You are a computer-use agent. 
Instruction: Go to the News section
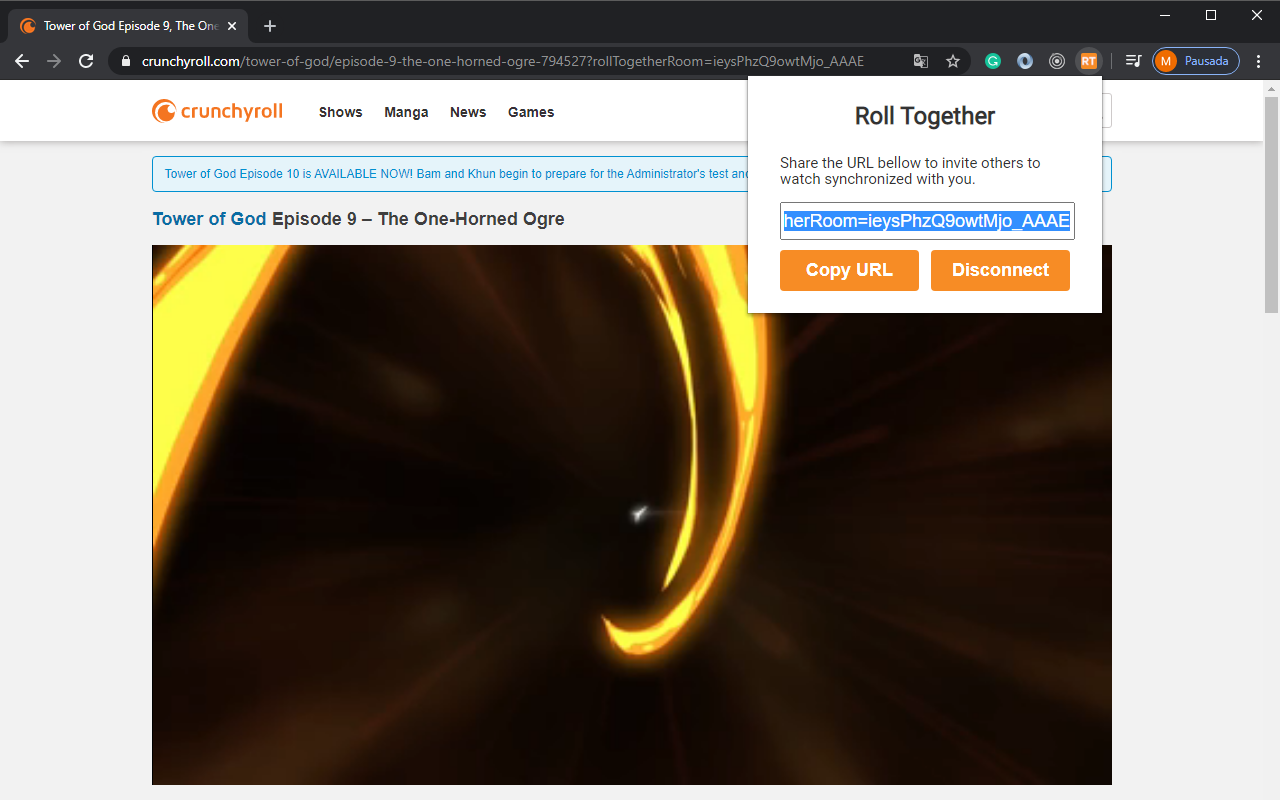tap(468, 112)
